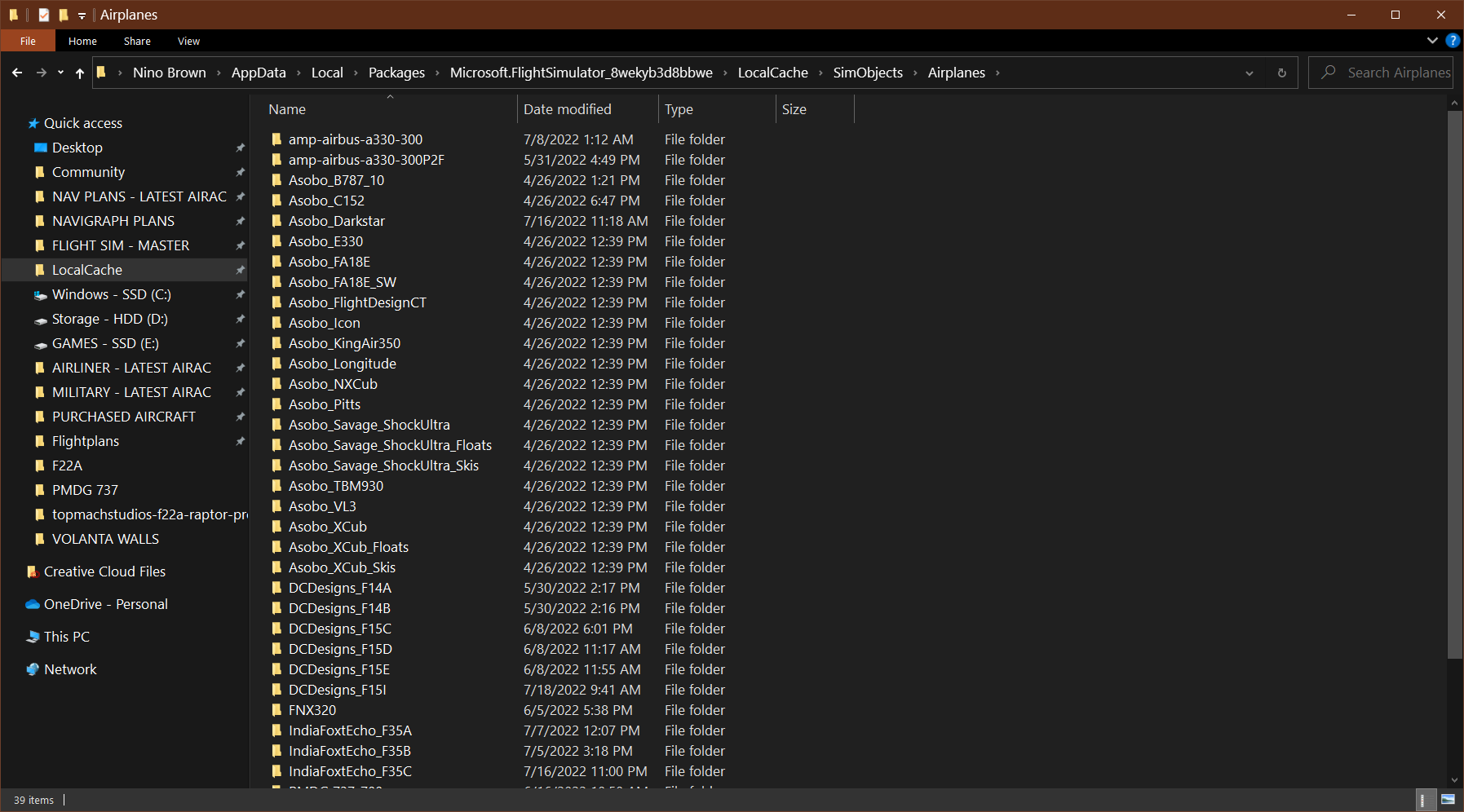Sort by Date modified column header
The image size is (1464, 812).
[568, 109]
